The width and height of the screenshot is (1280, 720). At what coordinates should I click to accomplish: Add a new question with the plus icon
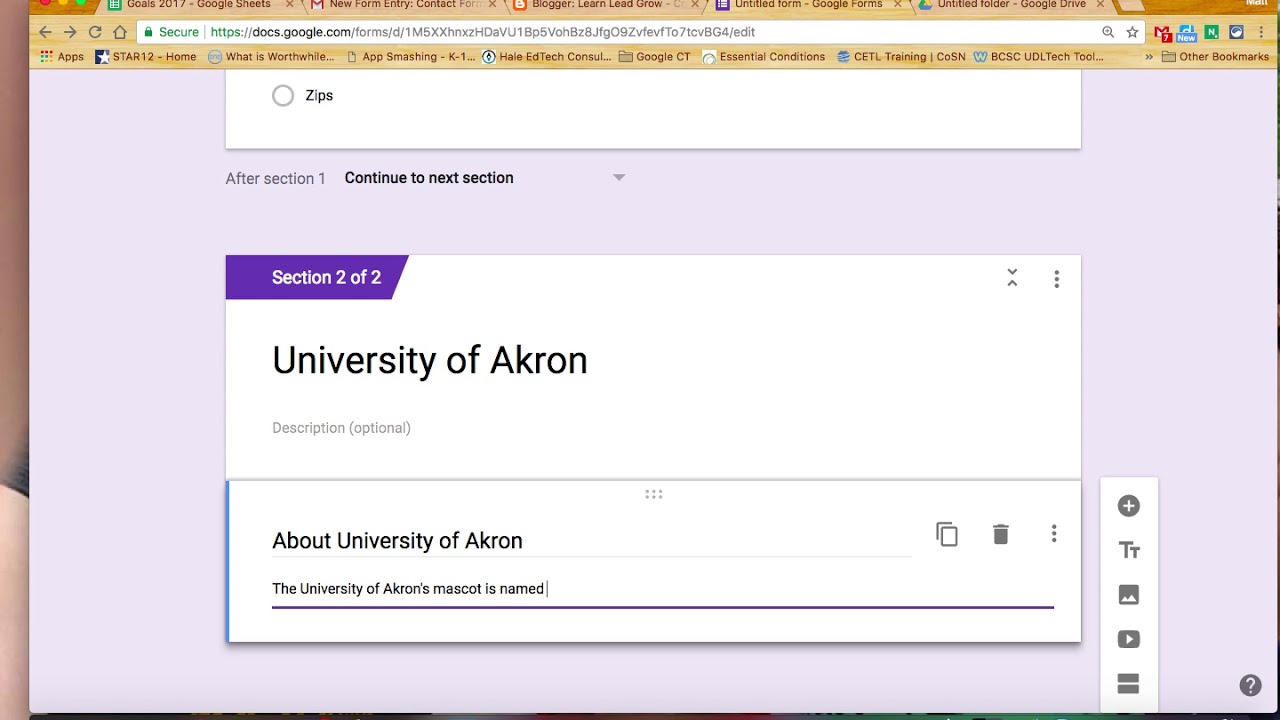click(x=1128, y=506)
